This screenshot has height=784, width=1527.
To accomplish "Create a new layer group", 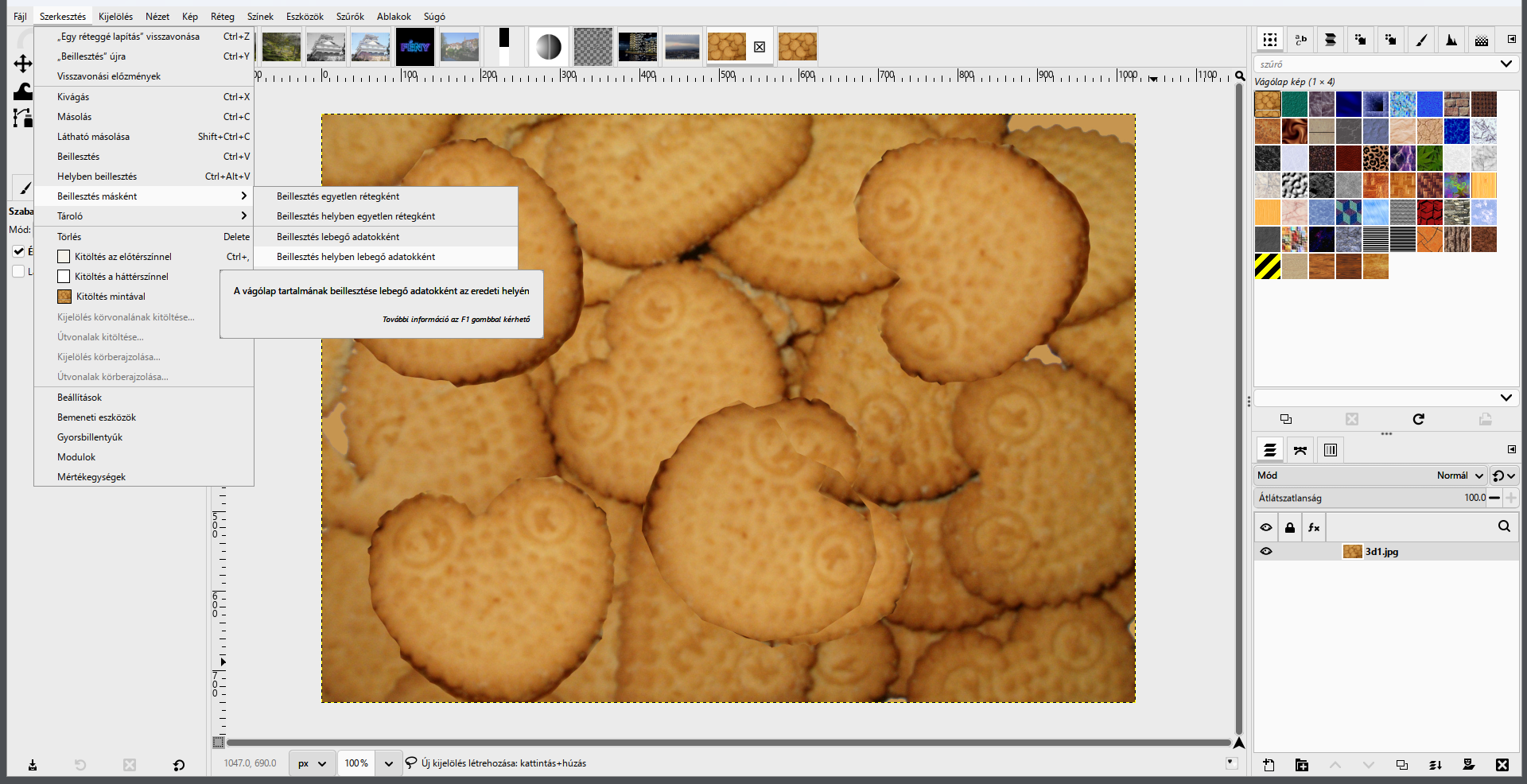I will click(x=1302, y=765).
